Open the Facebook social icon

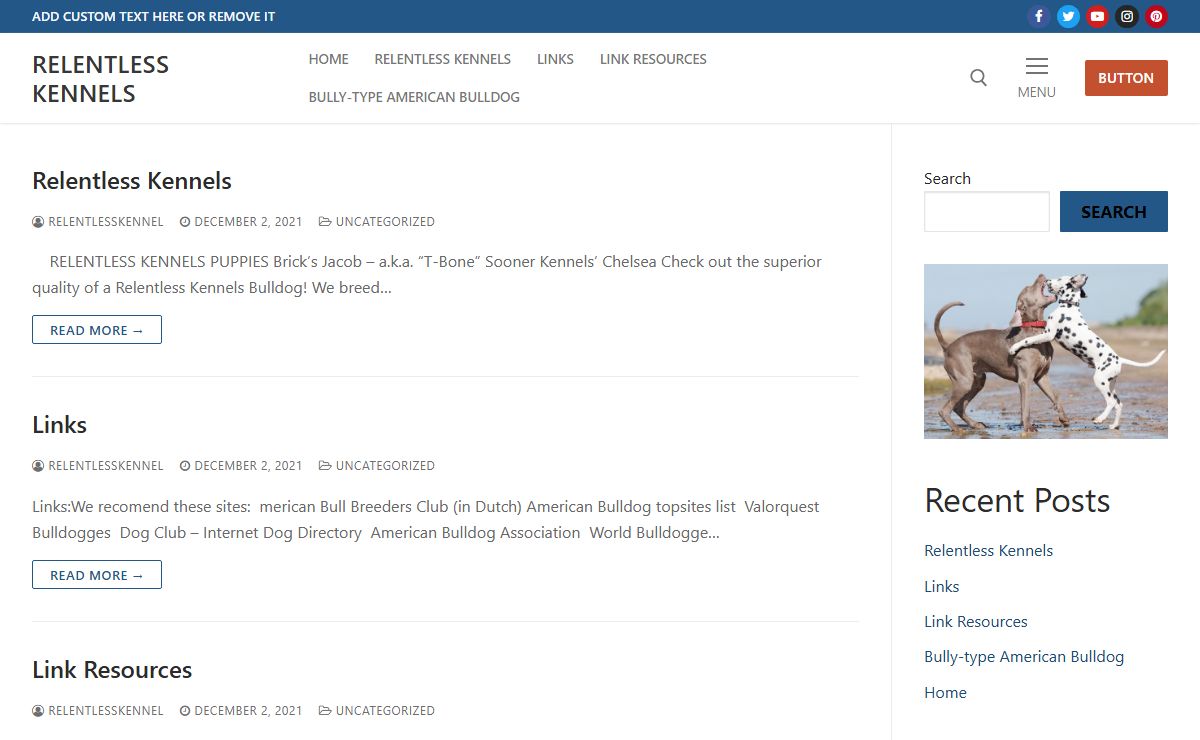coord(1039,16)
